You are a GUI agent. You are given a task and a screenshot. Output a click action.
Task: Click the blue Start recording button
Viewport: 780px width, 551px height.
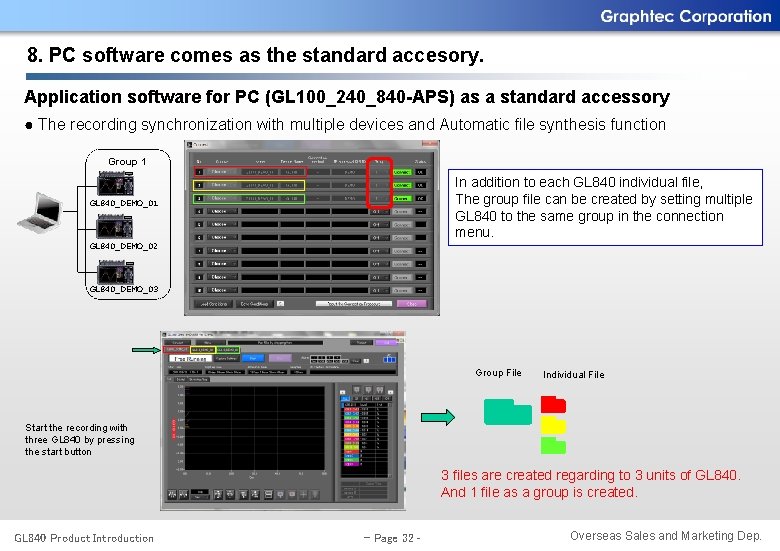coord(253,358)
